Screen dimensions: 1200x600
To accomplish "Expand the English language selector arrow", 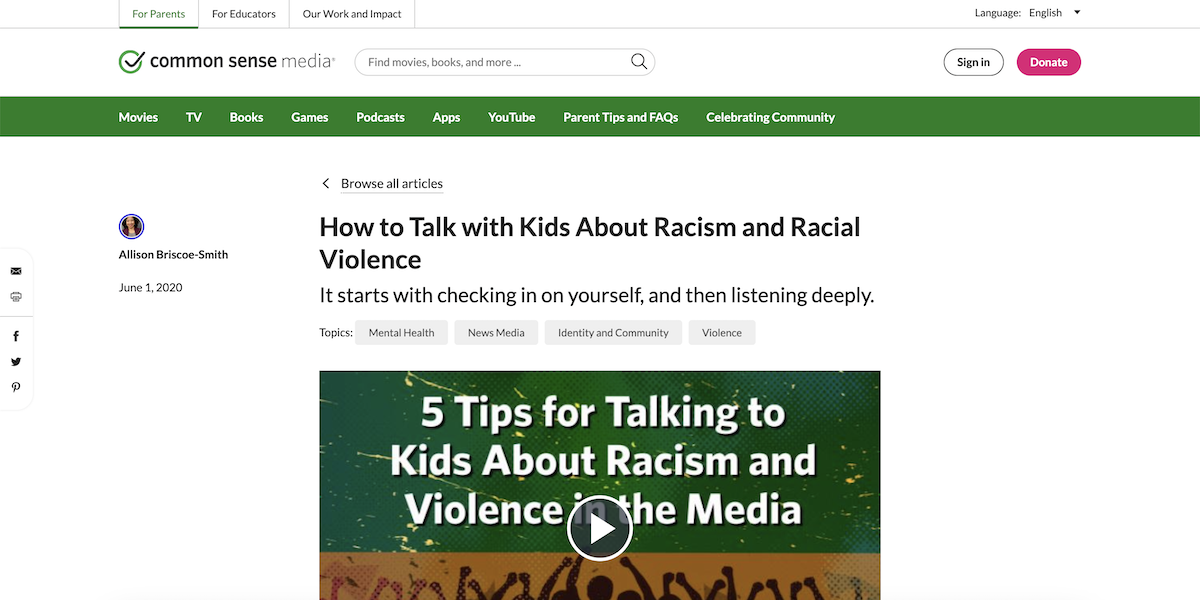I will click(x=1077, y=13).
